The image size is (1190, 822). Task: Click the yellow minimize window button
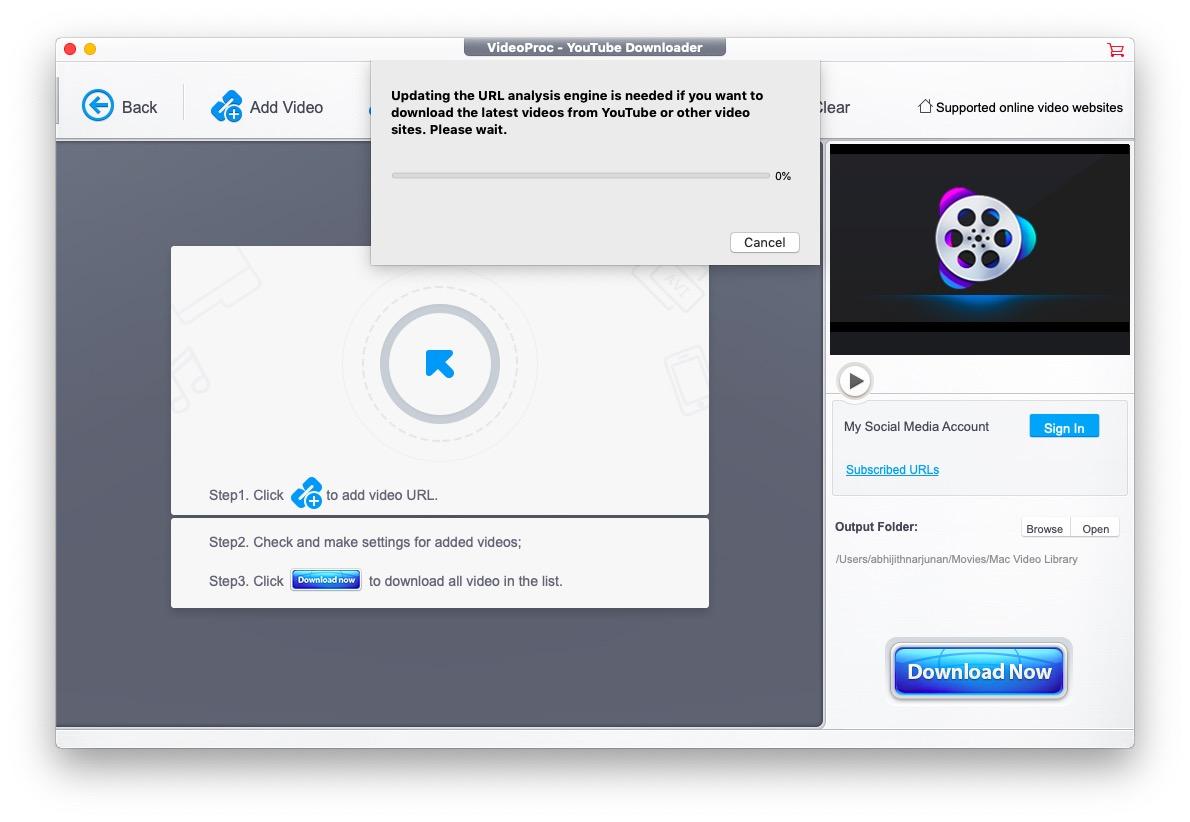[90, 49]
